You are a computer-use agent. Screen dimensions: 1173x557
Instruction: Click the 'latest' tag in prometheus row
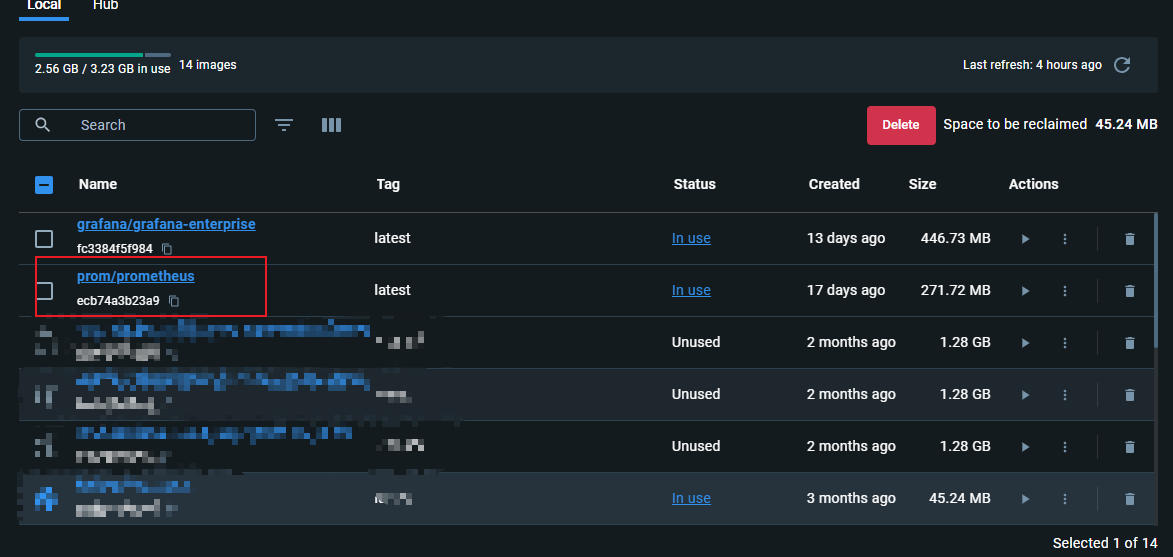point(393,290)
